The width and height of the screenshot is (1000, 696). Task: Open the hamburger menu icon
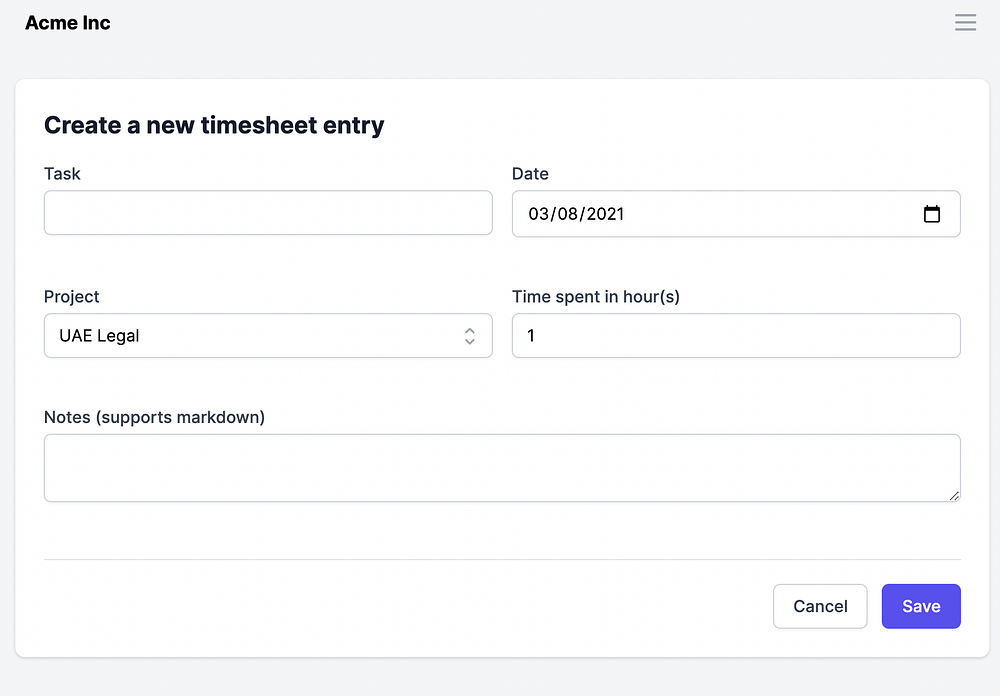tap(965, 23)
